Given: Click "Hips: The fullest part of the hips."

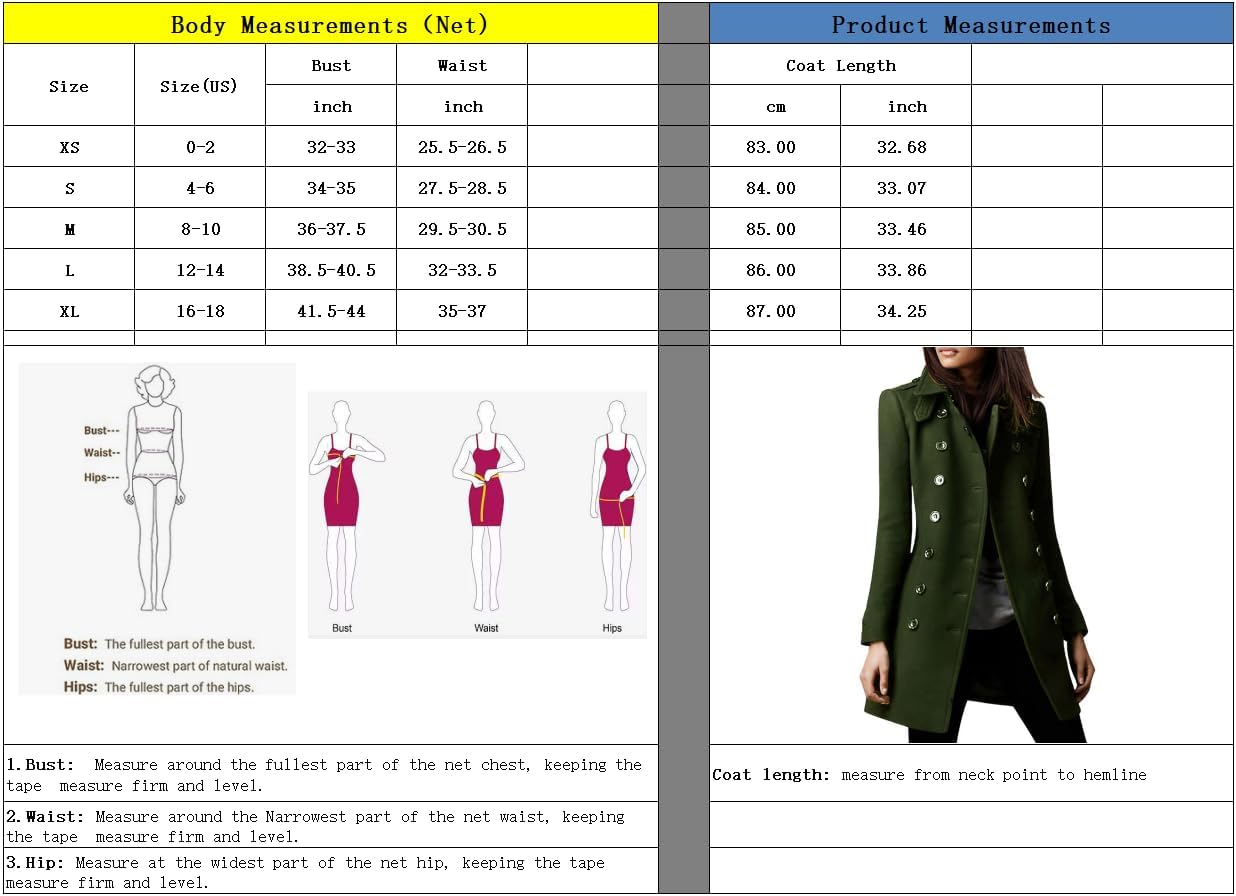Looking at the screenshot, I should (x=158, y=687).
